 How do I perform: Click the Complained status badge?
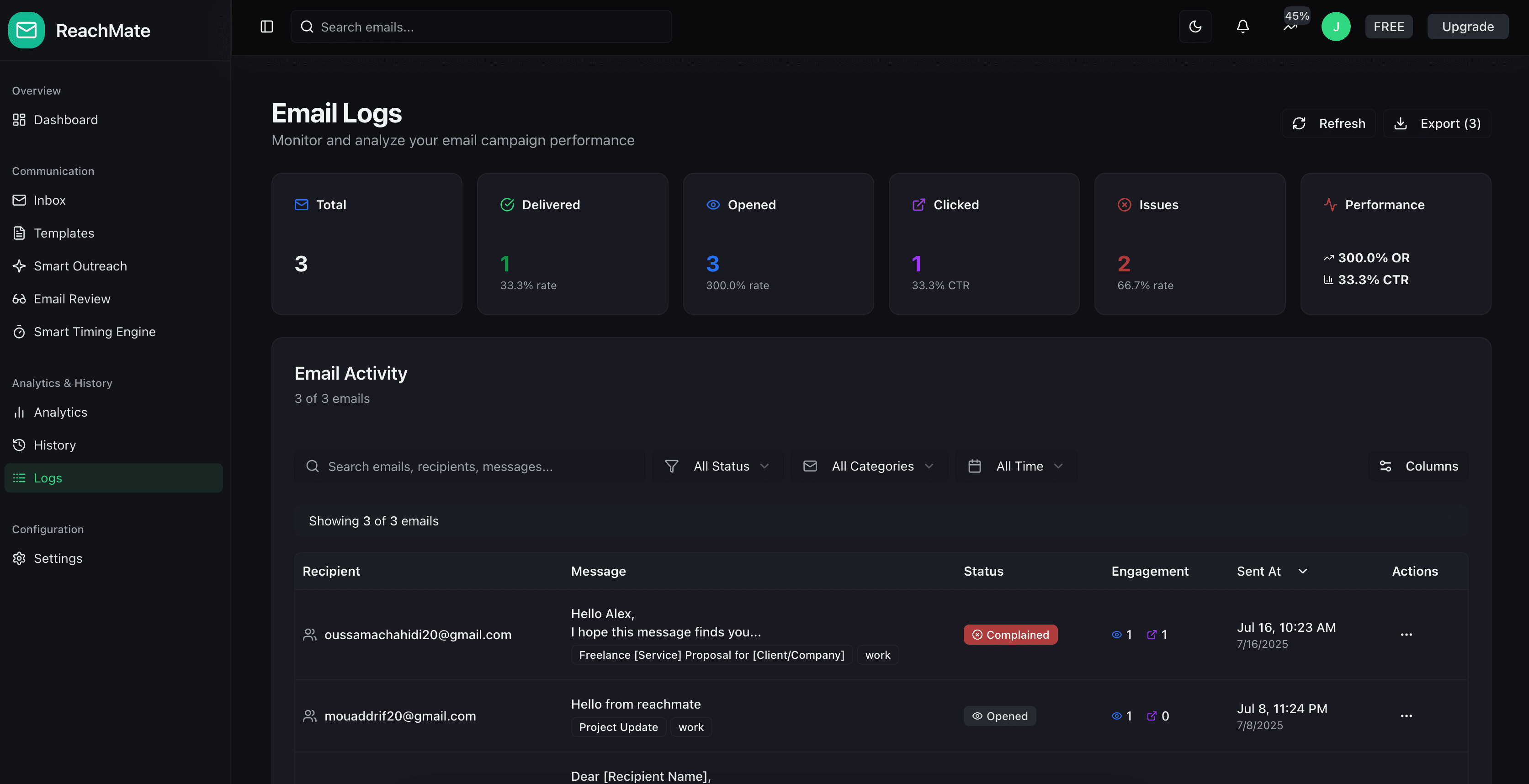tap(1010, 635)
